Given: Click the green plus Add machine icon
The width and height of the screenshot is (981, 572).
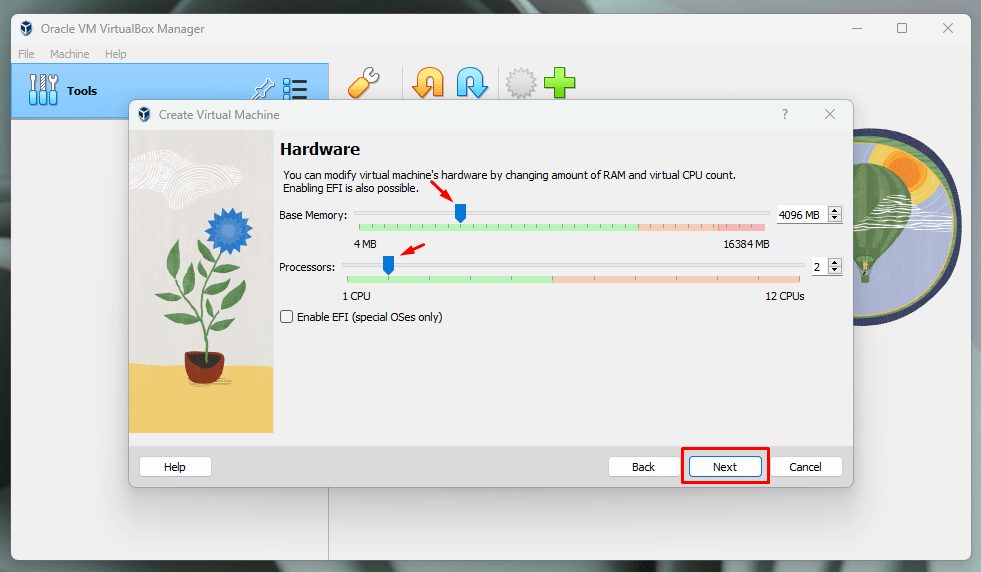Looking at the screenshot, I should click(x=559, y=83).
